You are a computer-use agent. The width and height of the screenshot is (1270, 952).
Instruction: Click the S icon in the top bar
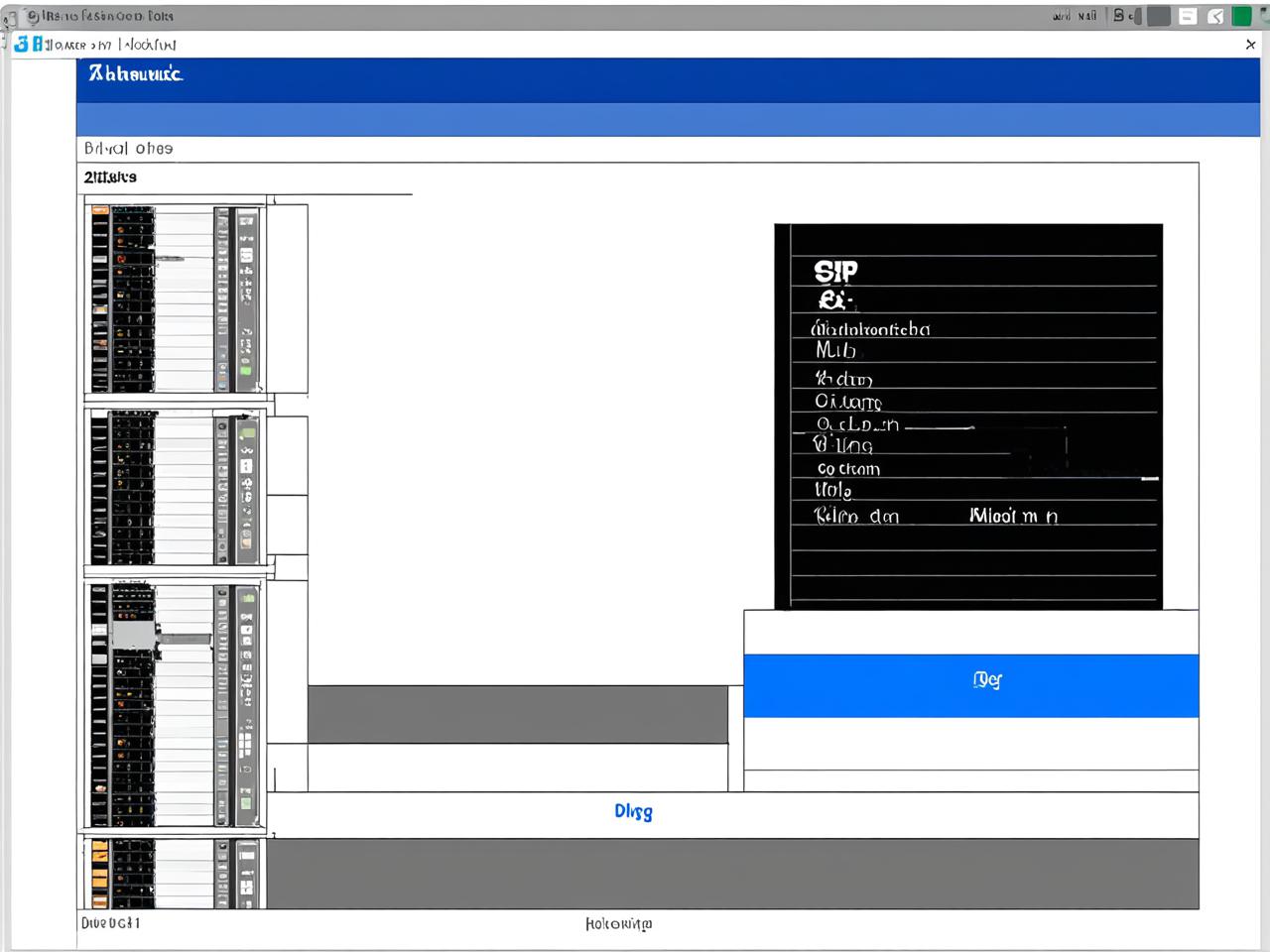tap(1119, 15)
